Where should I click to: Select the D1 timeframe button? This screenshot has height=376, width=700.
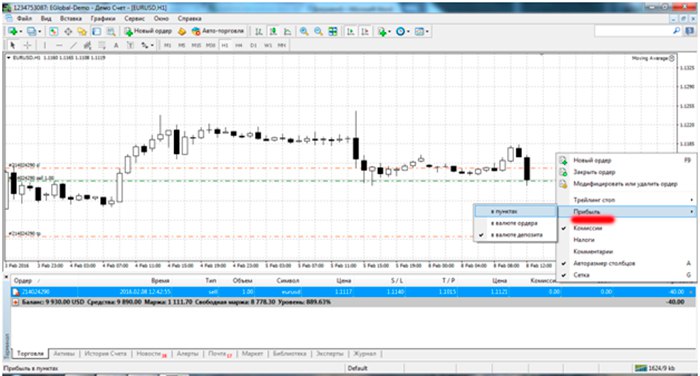(x=253, y=45)
